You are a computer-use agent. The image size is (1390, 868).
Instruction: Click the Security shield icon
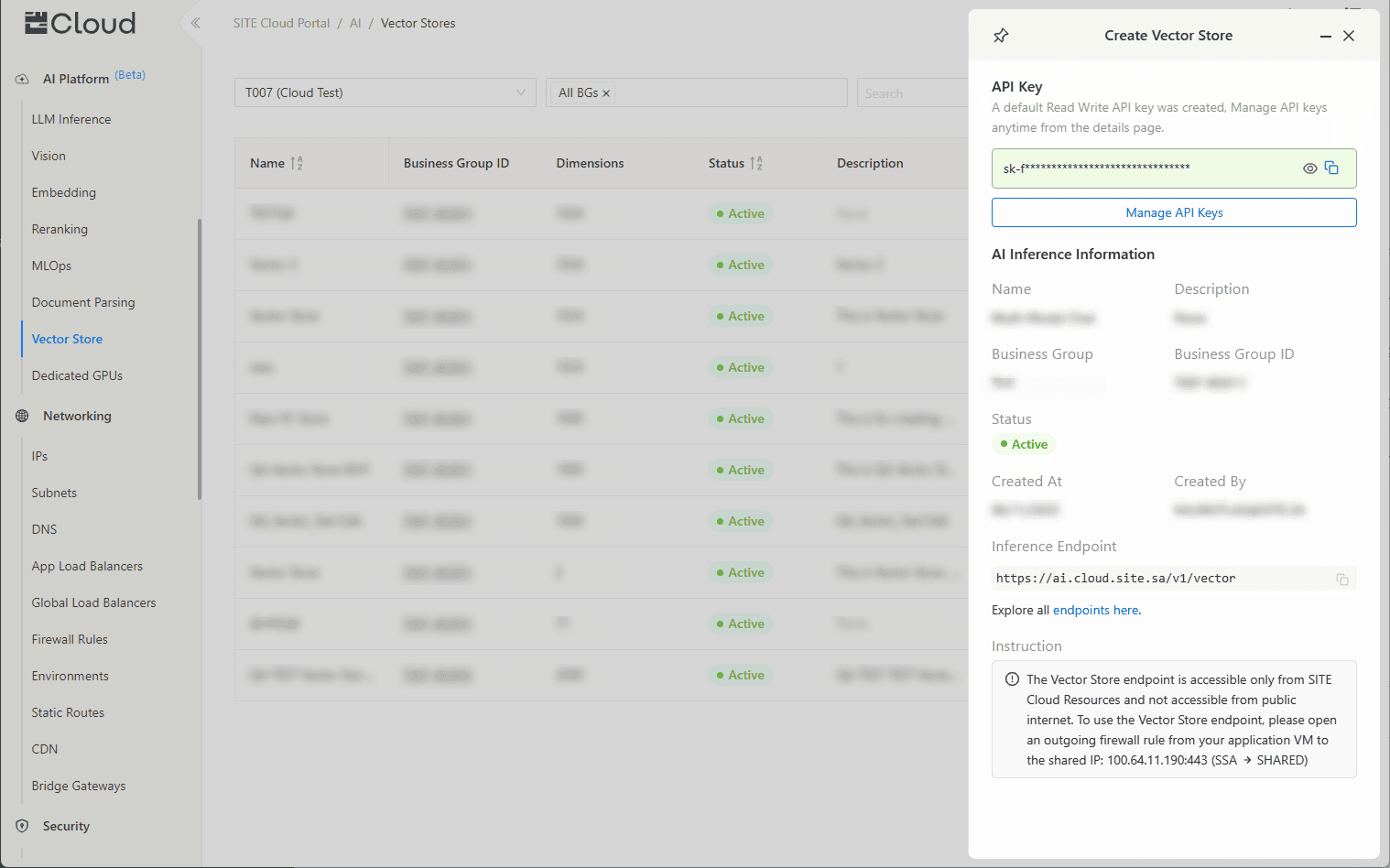pos(22,826)
